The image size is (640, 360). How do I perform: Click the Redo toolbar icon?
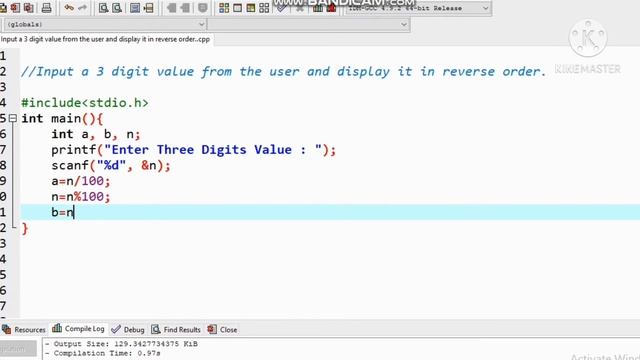[82, 8]
